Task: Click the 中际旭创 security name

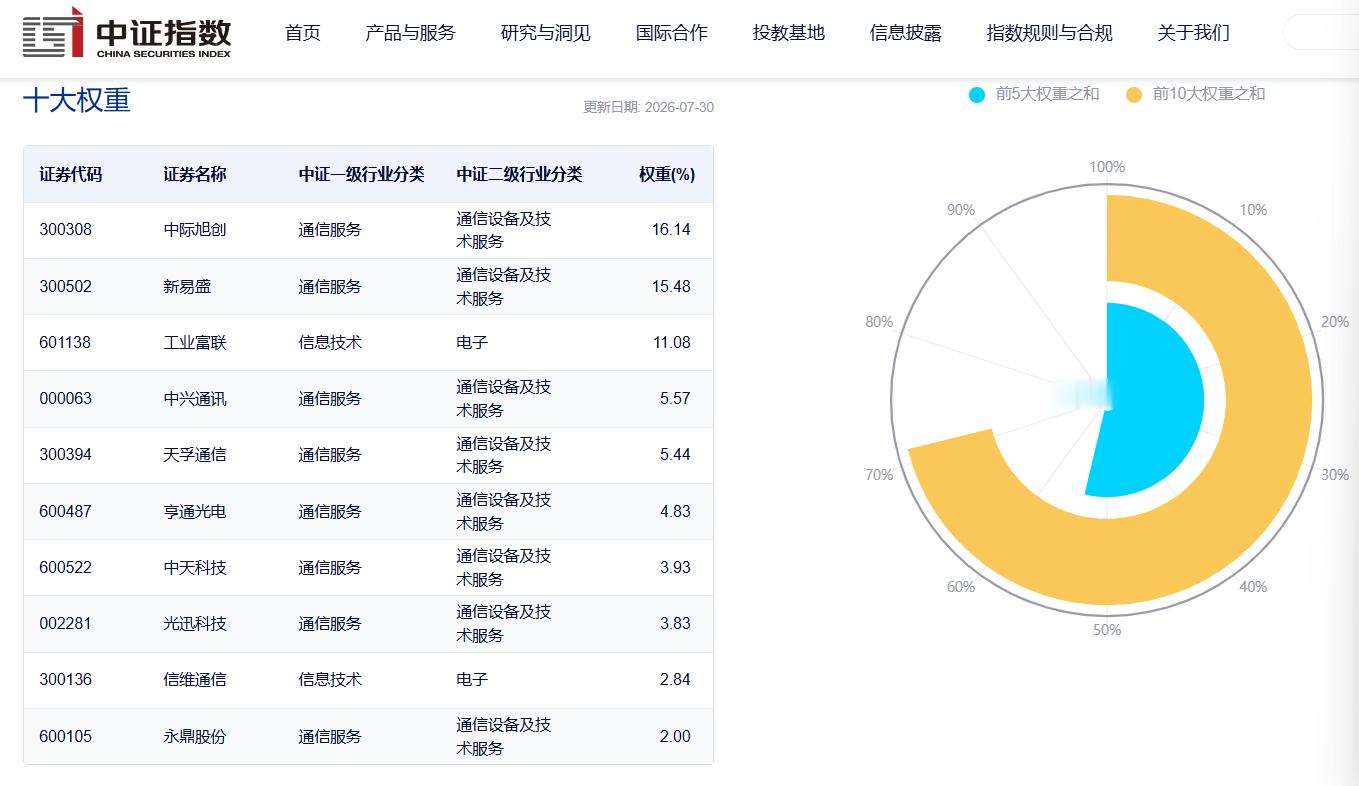Action: (195, 230)
